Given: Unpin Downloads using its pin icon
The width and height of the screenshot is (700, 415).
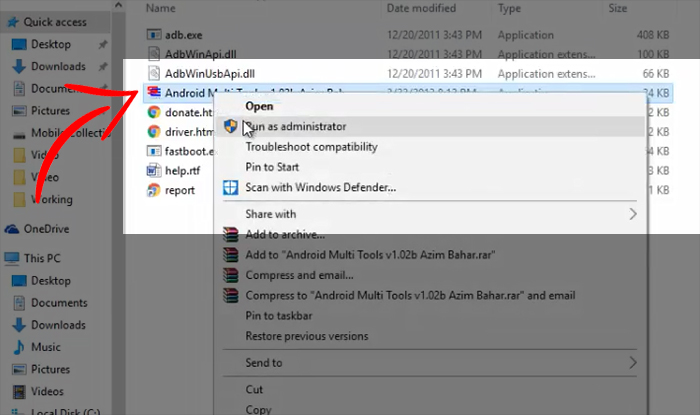Looking at the screenshot, I should click(x=103, y=66).
